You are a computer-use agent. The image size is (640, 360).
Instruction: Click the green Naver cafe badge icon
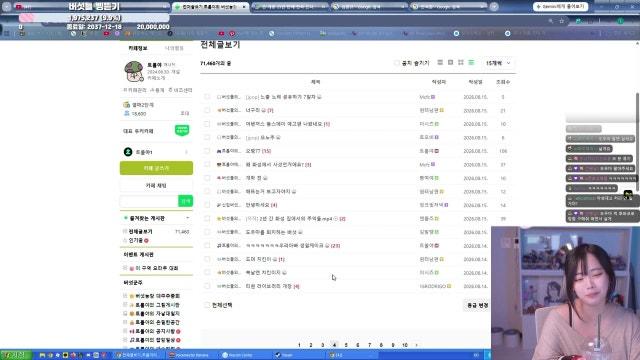coord(182,131)
